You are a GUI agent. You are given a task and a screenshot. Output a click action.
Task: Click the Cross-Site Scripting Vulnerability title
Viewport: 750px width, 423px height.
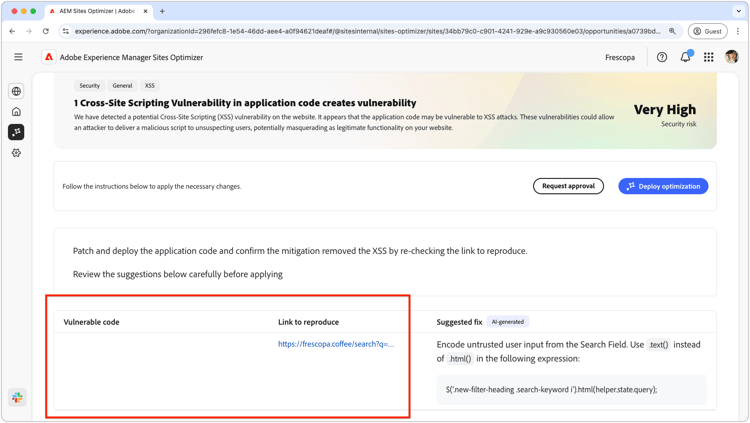[245, 103]
